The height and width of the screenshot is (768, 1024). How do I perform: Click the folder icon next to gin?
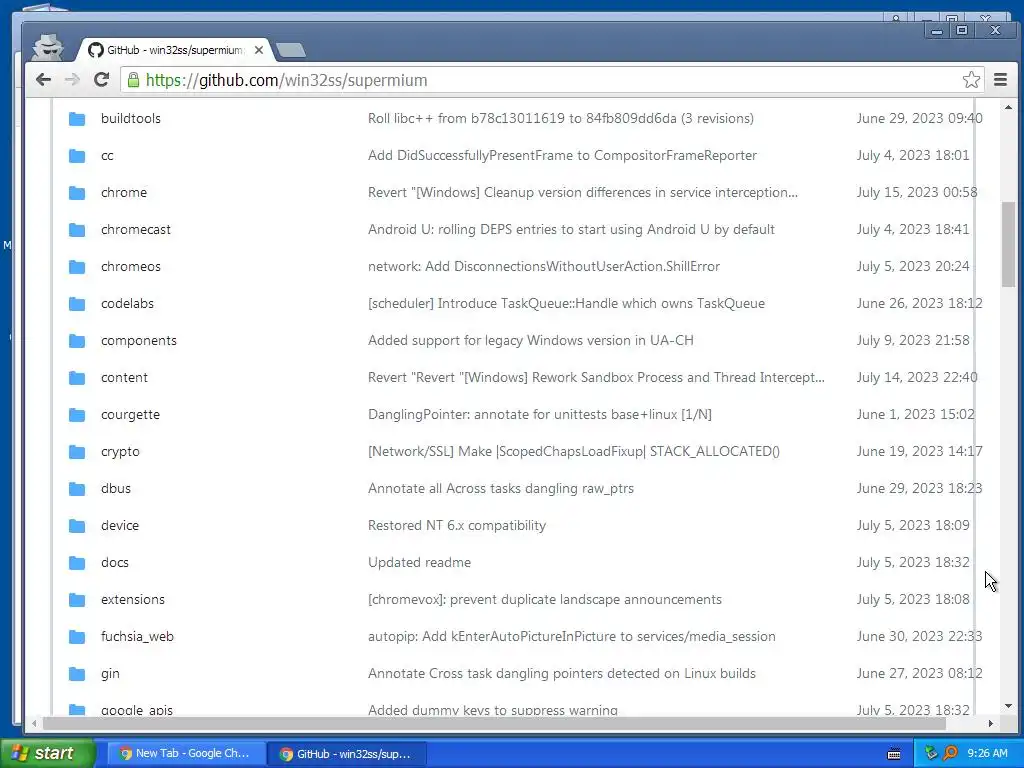click(x=77, y=673)
